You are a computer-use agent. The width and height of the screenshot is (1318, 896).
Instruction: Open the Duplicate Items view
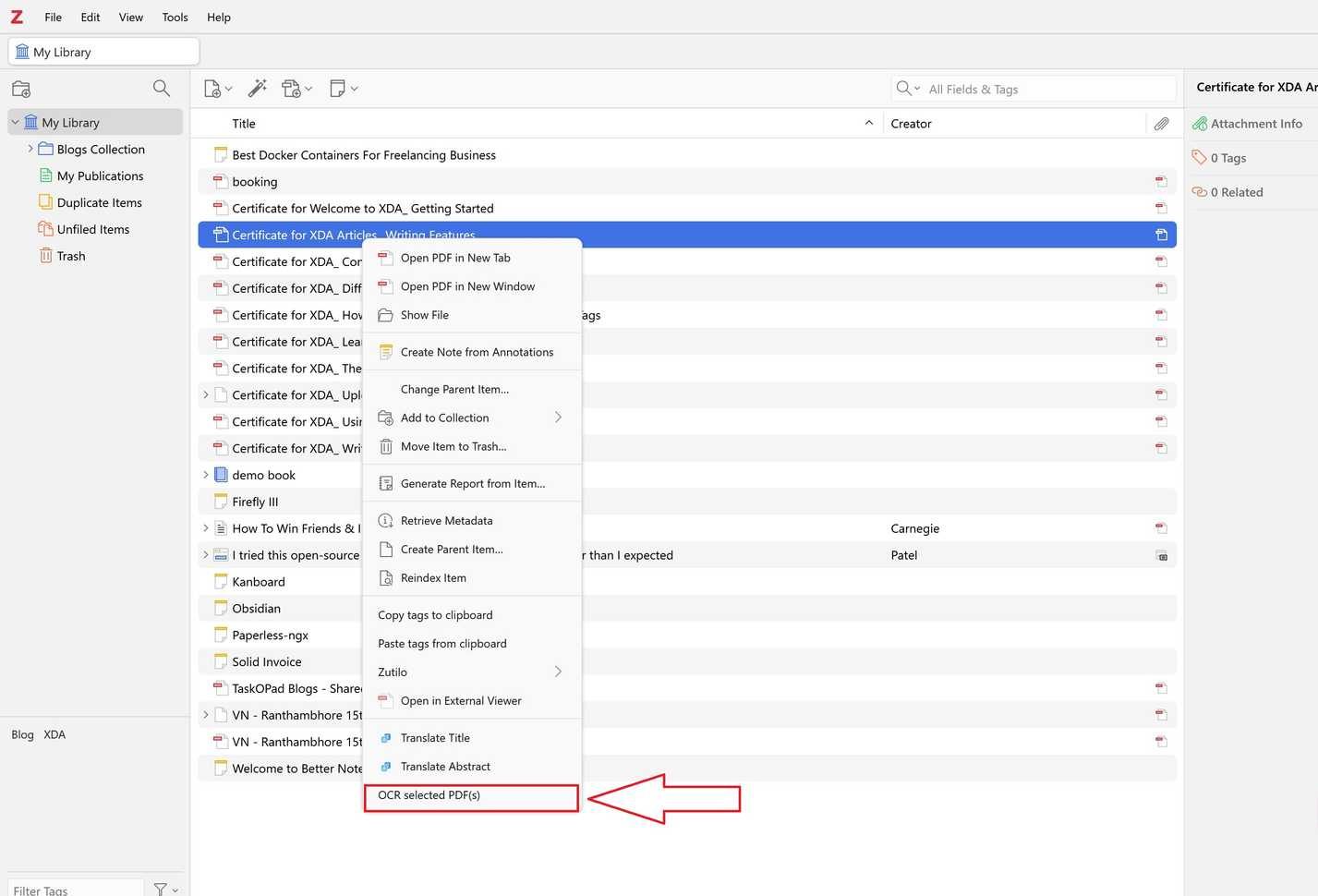tap(99, 202)
